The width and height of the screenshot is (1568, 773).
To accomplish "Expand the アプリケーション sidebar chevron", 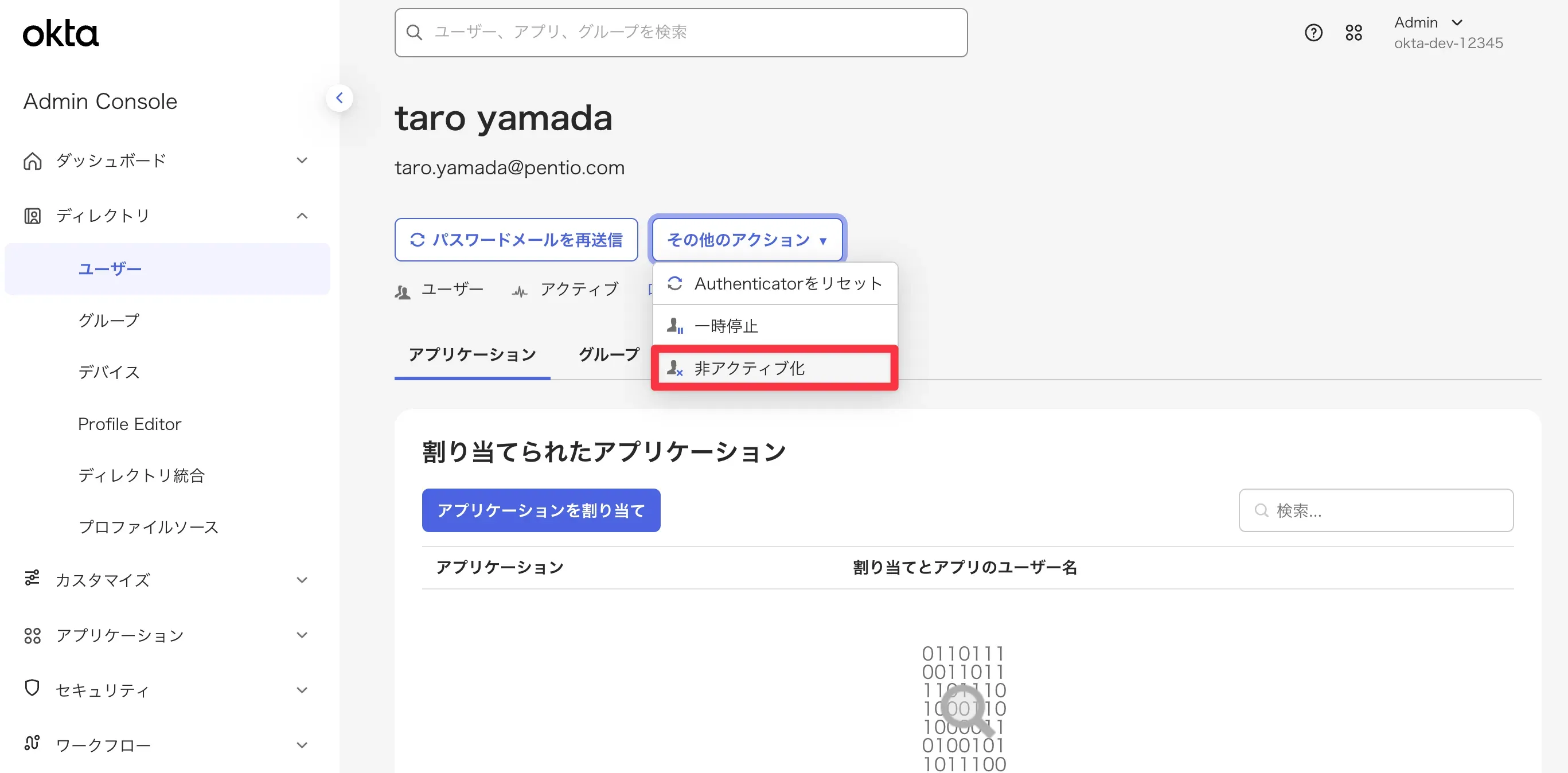I will 302,635.
